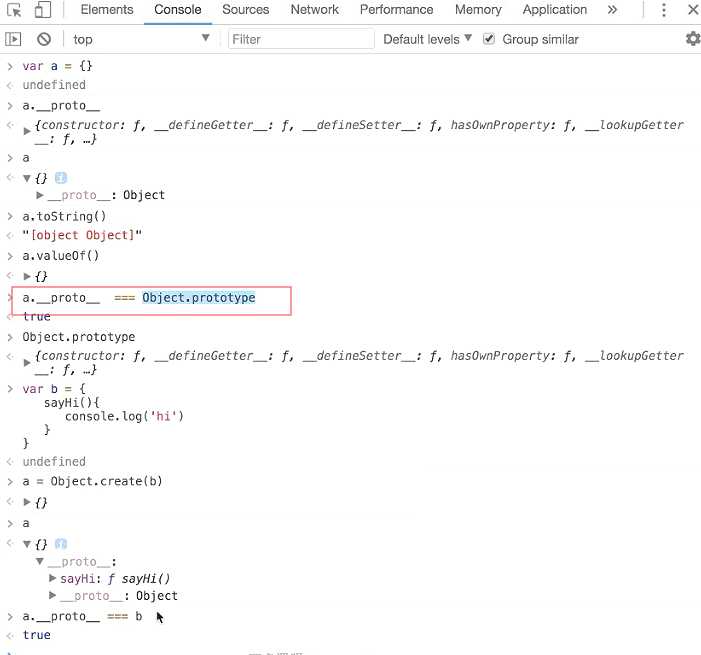Image resolution: width=701 pixels, height=655 pixels.
Task: Click console.log('hi') code line
Action: click(x=124, y=416)
